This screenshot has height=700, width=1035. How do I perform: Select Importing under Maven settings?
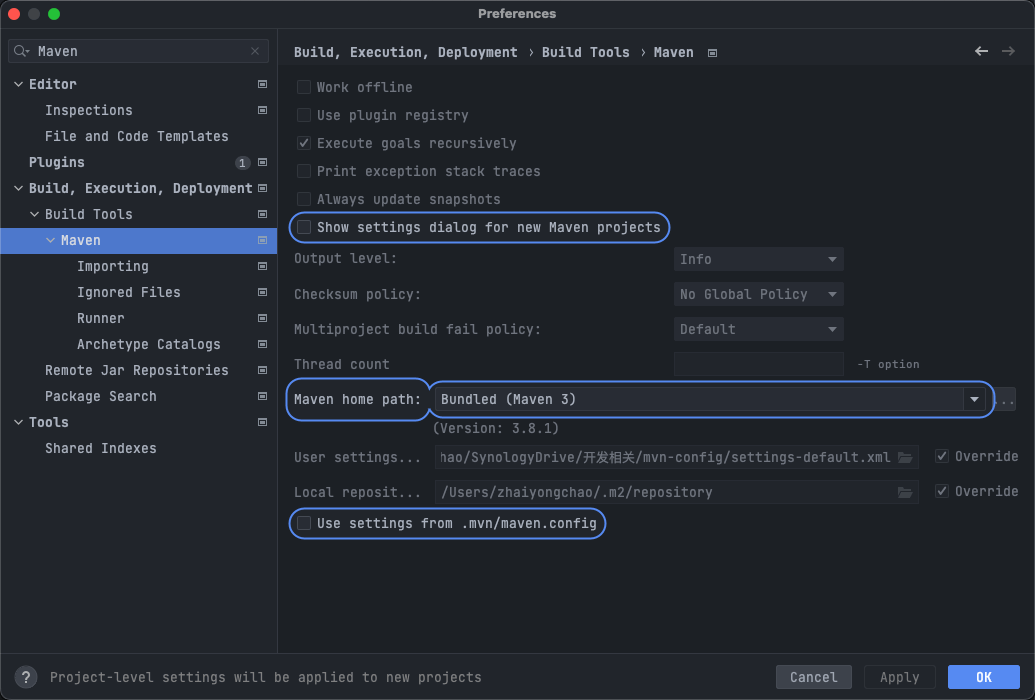[112, 266]
